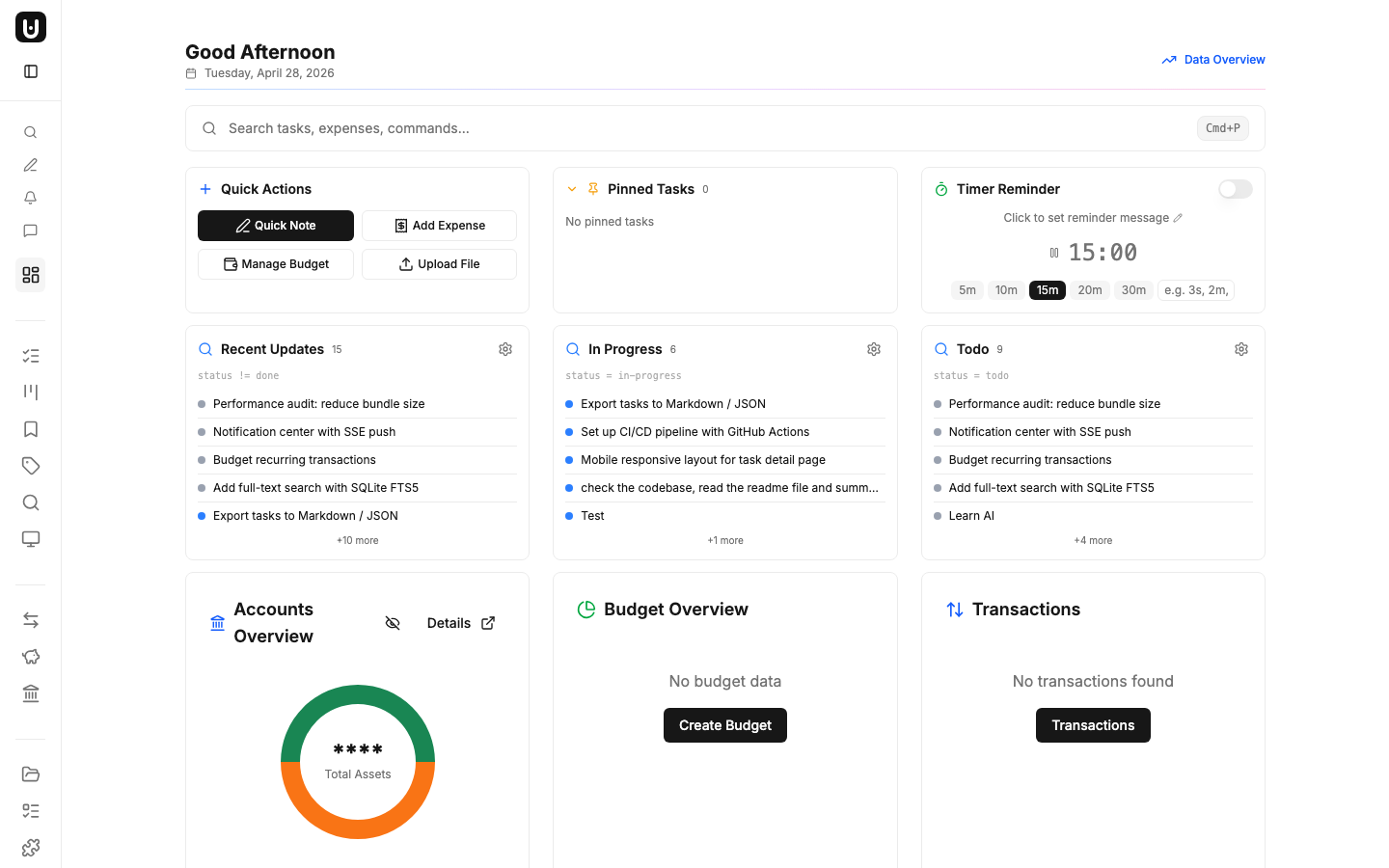Open the bank accounts icon in the sidebar

pyautogui.click(x=30, y=693)
